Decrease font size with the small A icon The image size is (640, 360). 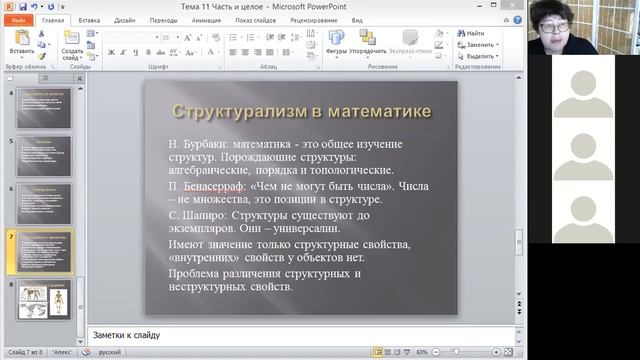(x=199, y=38)
